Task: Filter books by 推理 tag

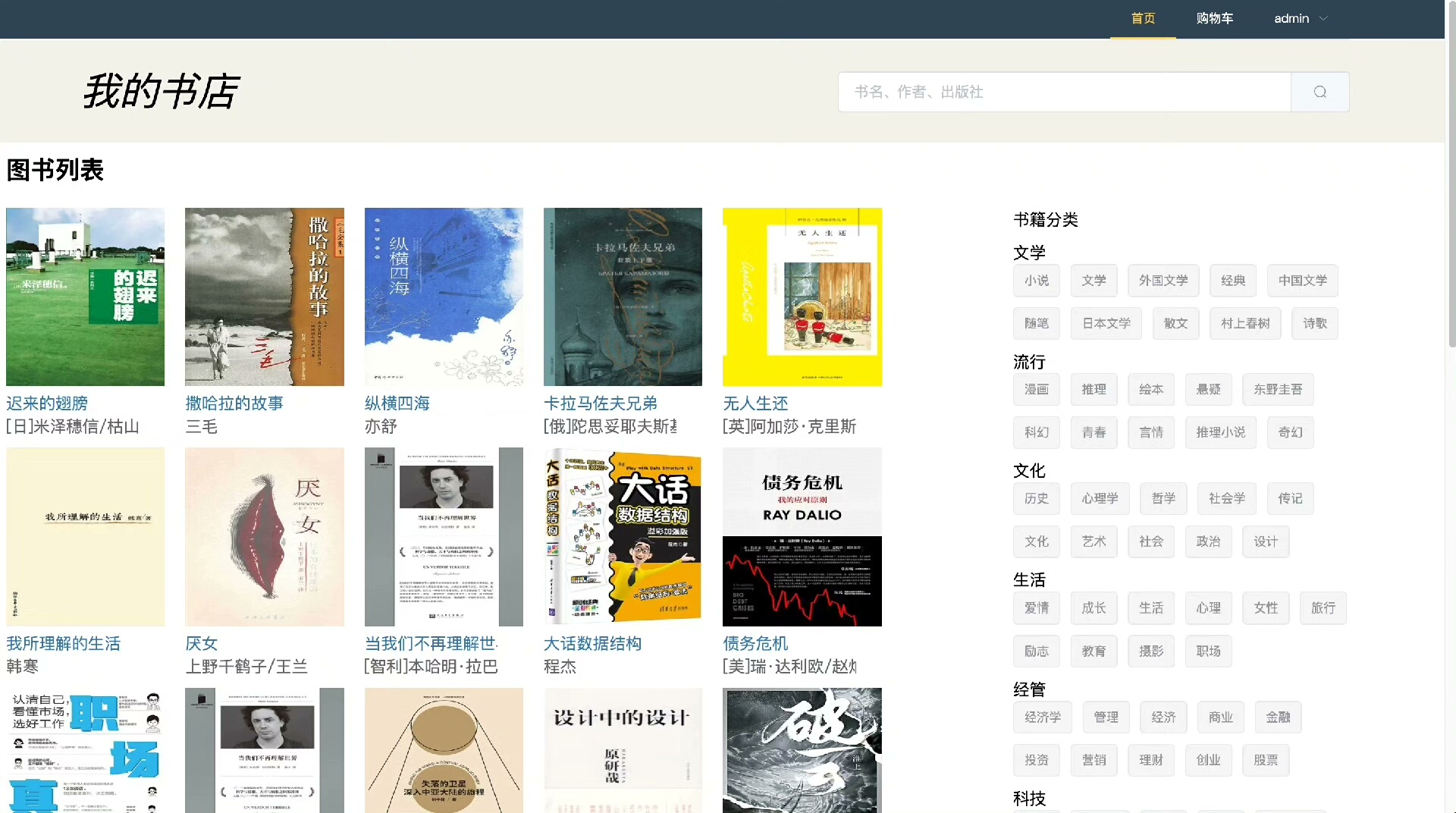Action: click(x=1094, y=390)
